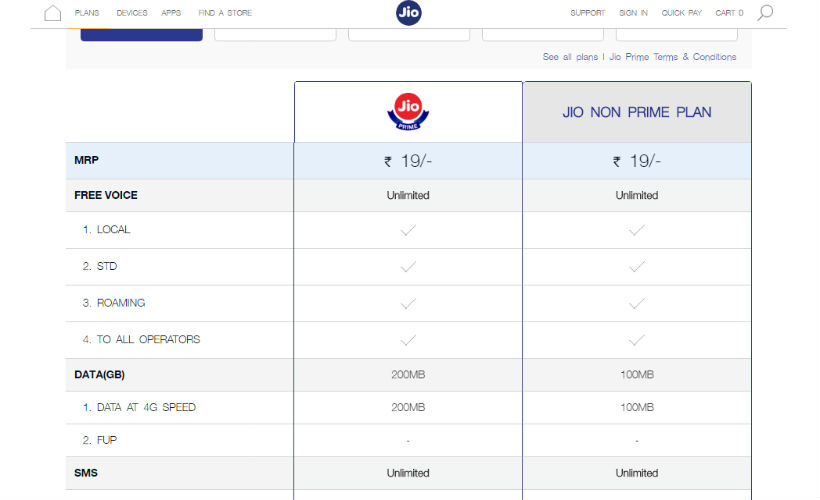Click ROAMING checkmark under Jio Prime

408,303
